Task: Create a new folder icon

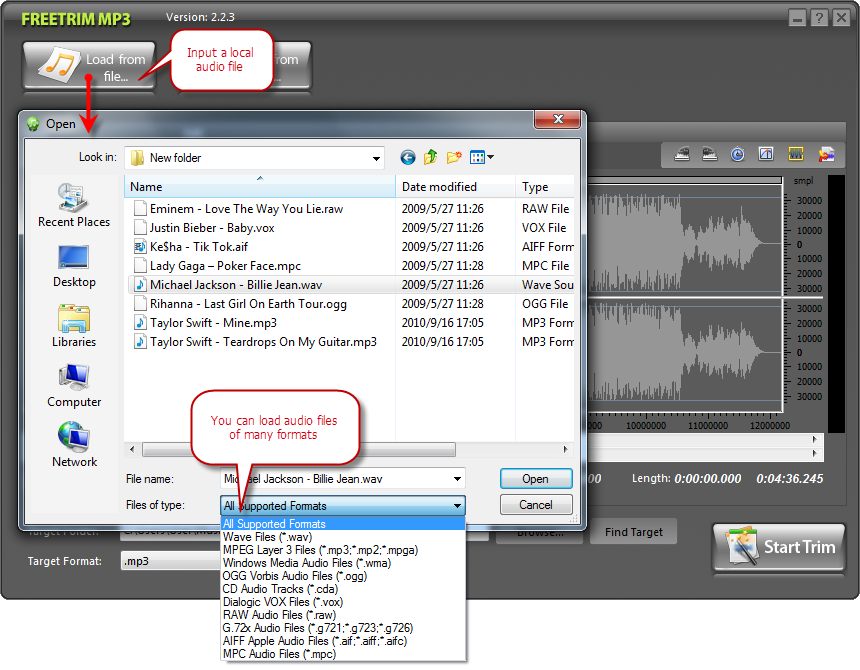Action: (454, 157)
